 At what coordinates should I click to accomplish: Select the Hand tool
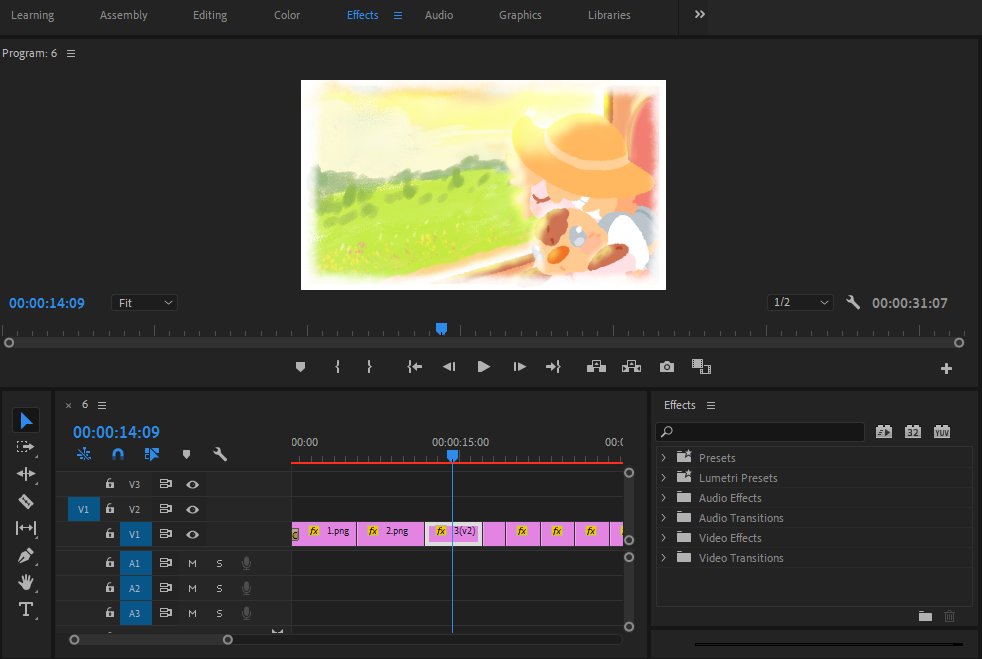[26, 583]
